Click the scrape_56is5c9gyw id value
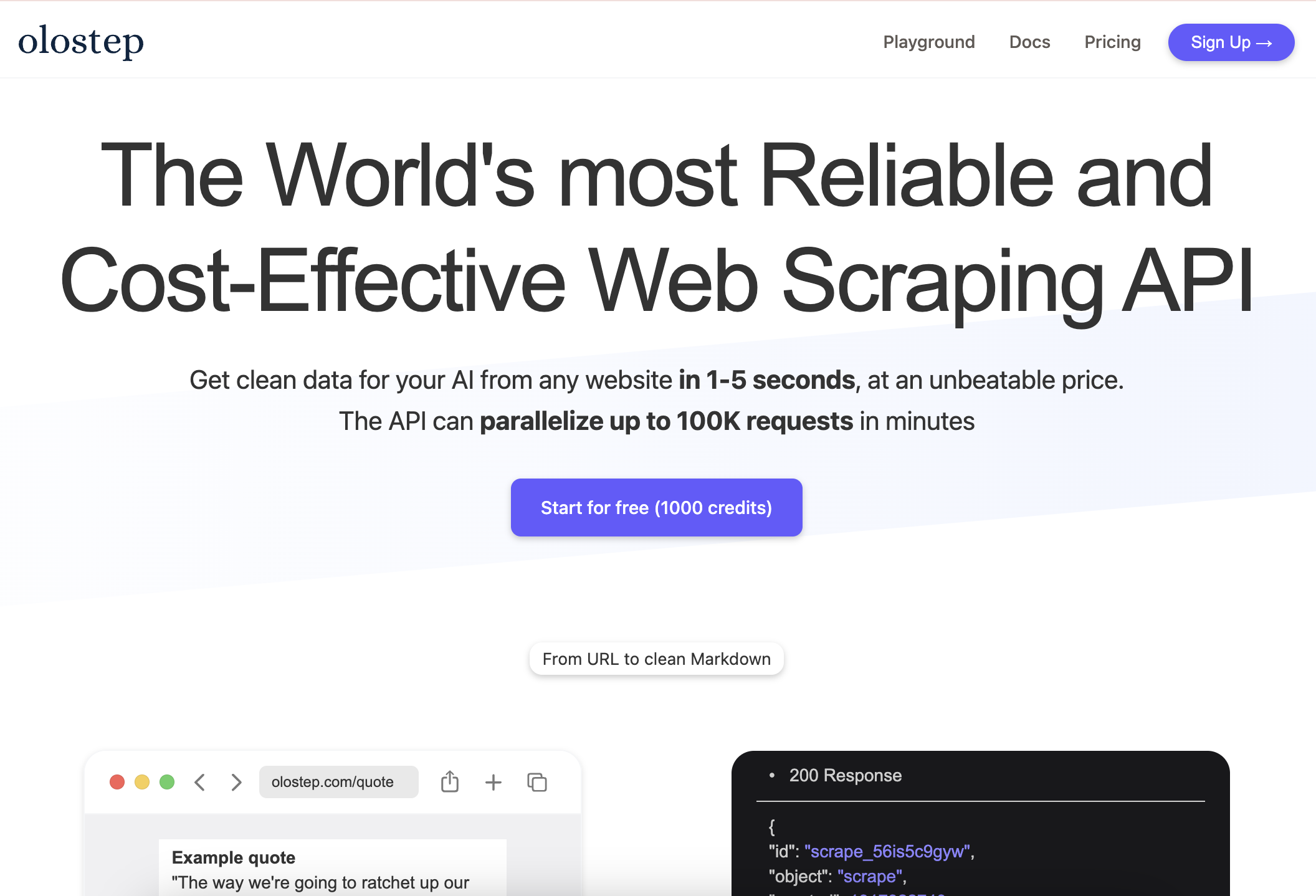Image resolution: width=1316 pixels, height=896 pixels. [887, 851]
